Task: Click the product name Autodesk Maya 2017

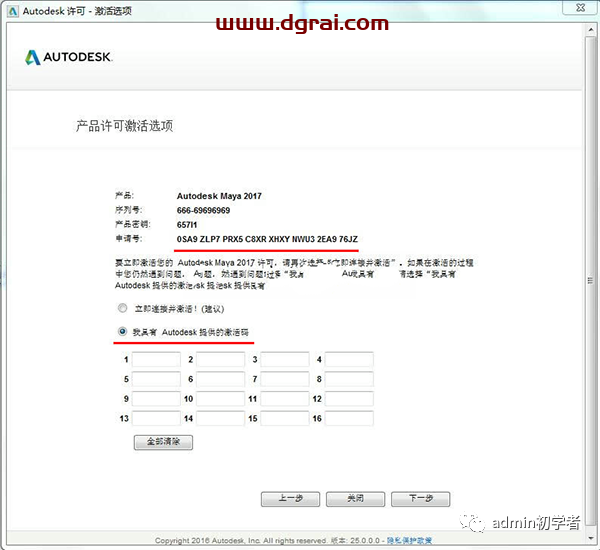Action: (219, 196)
